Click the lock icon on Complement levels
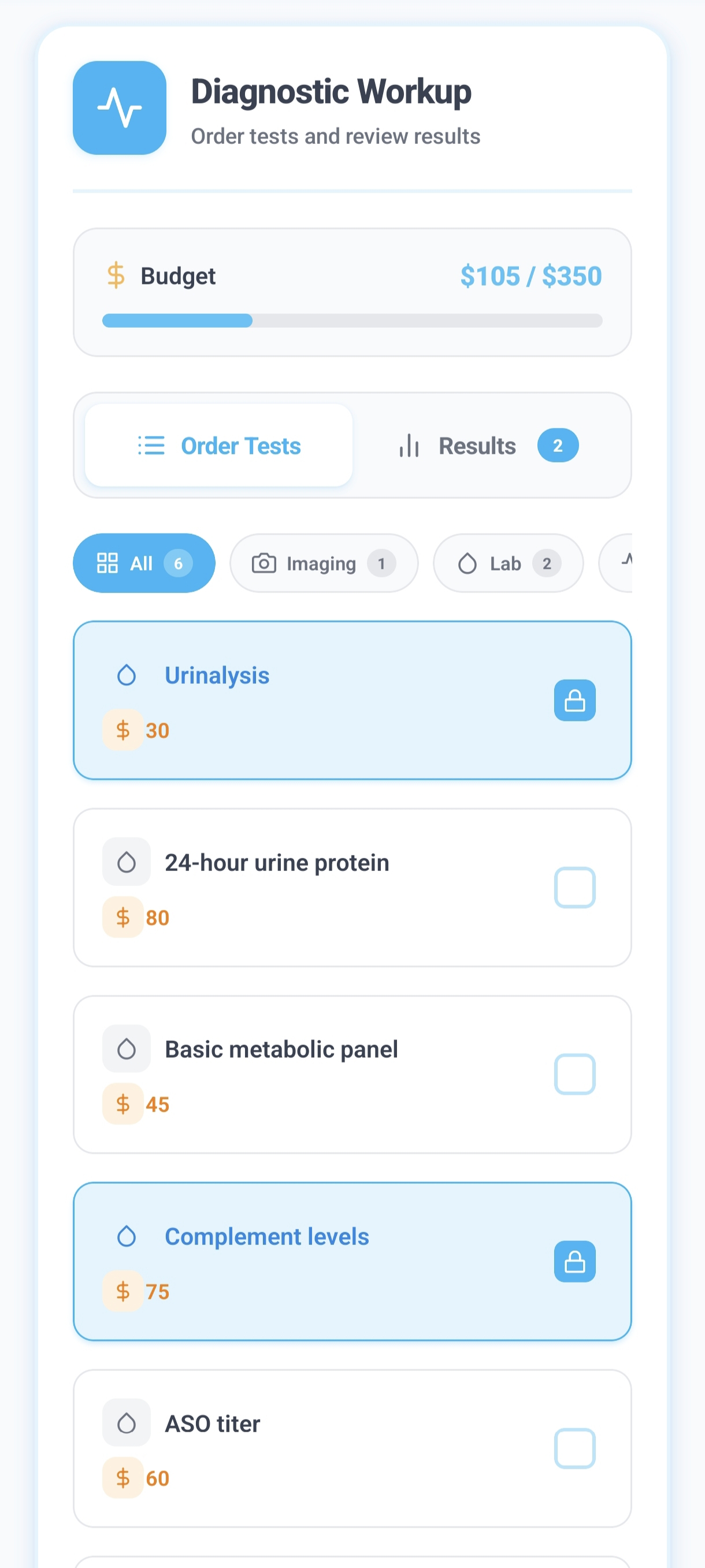 click(x=574, y=1261)
